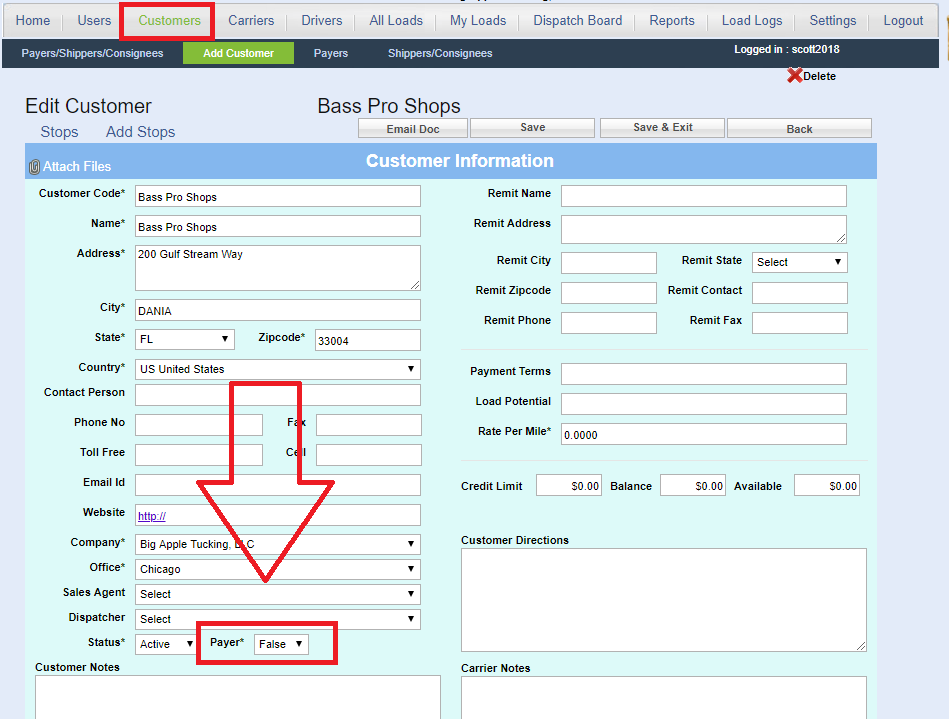949x719 pixels.
Task: Open the Sales Agent dropdown
Action: (x=277, y=594)
